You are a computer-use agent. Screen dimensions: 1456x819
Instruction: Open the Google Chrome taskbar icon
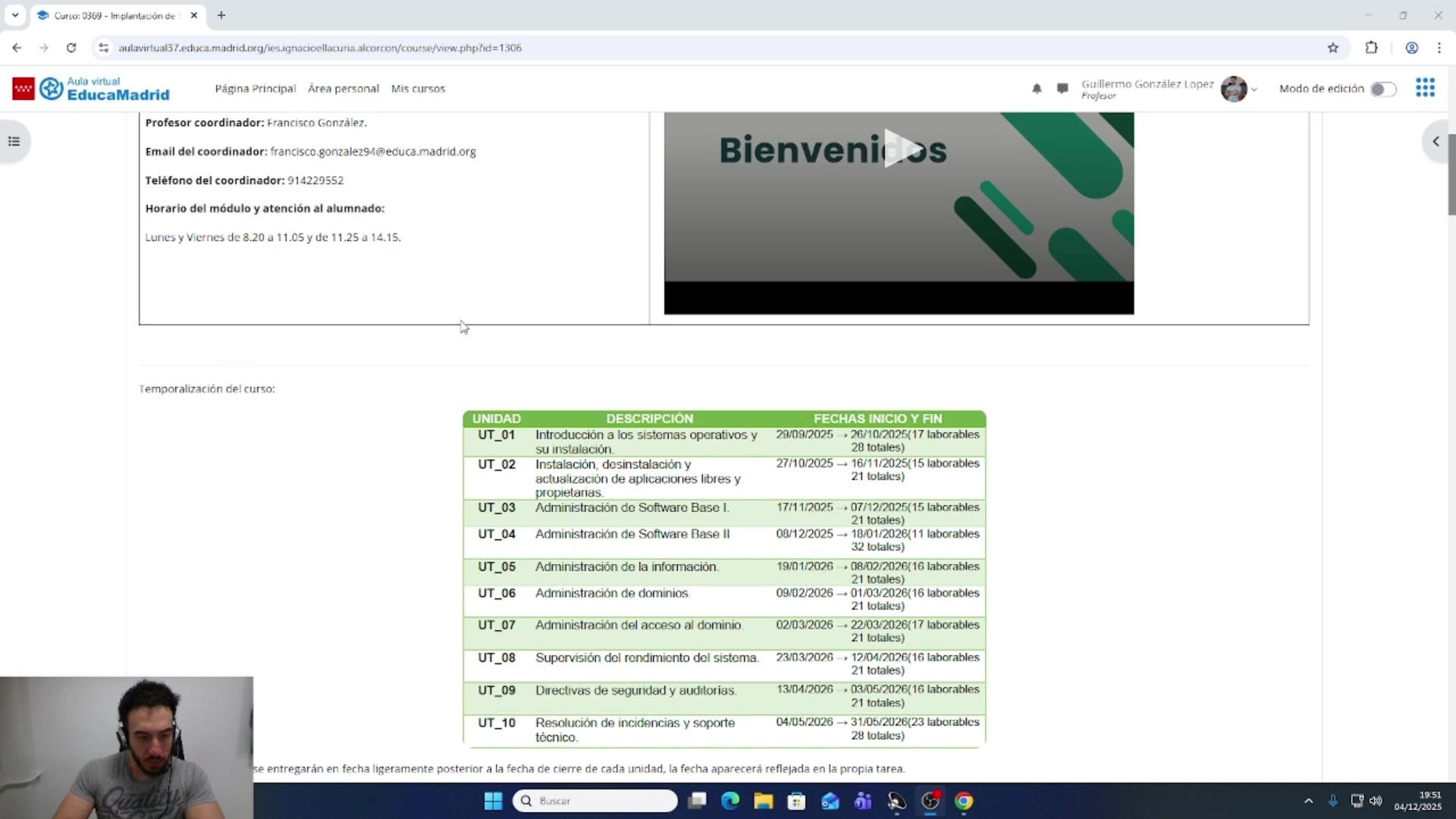pos(964,801)
